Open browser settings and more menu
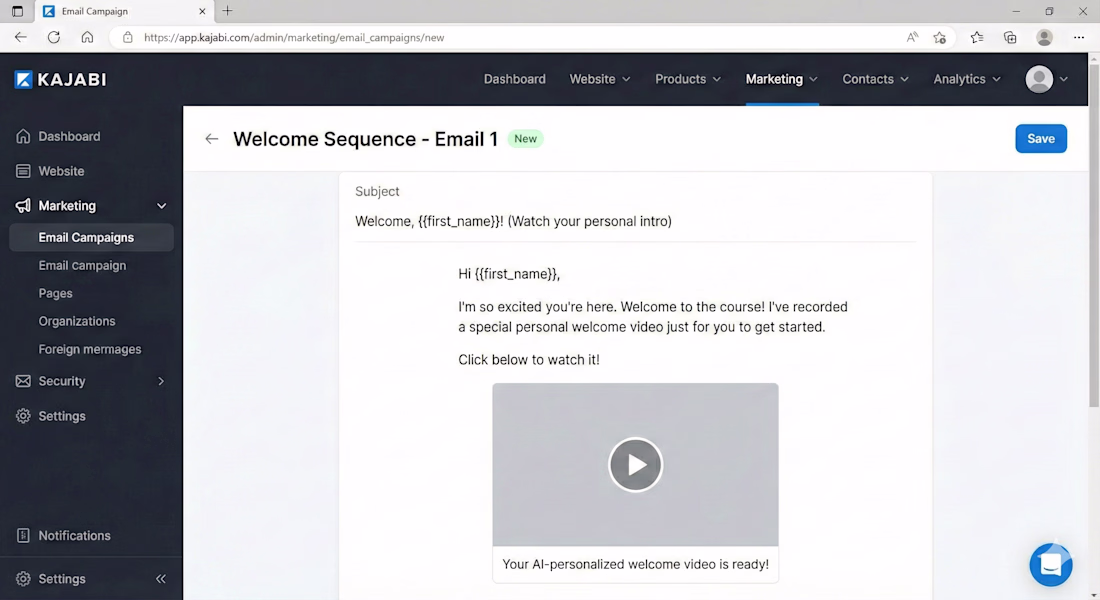 tap(1079, 38)
